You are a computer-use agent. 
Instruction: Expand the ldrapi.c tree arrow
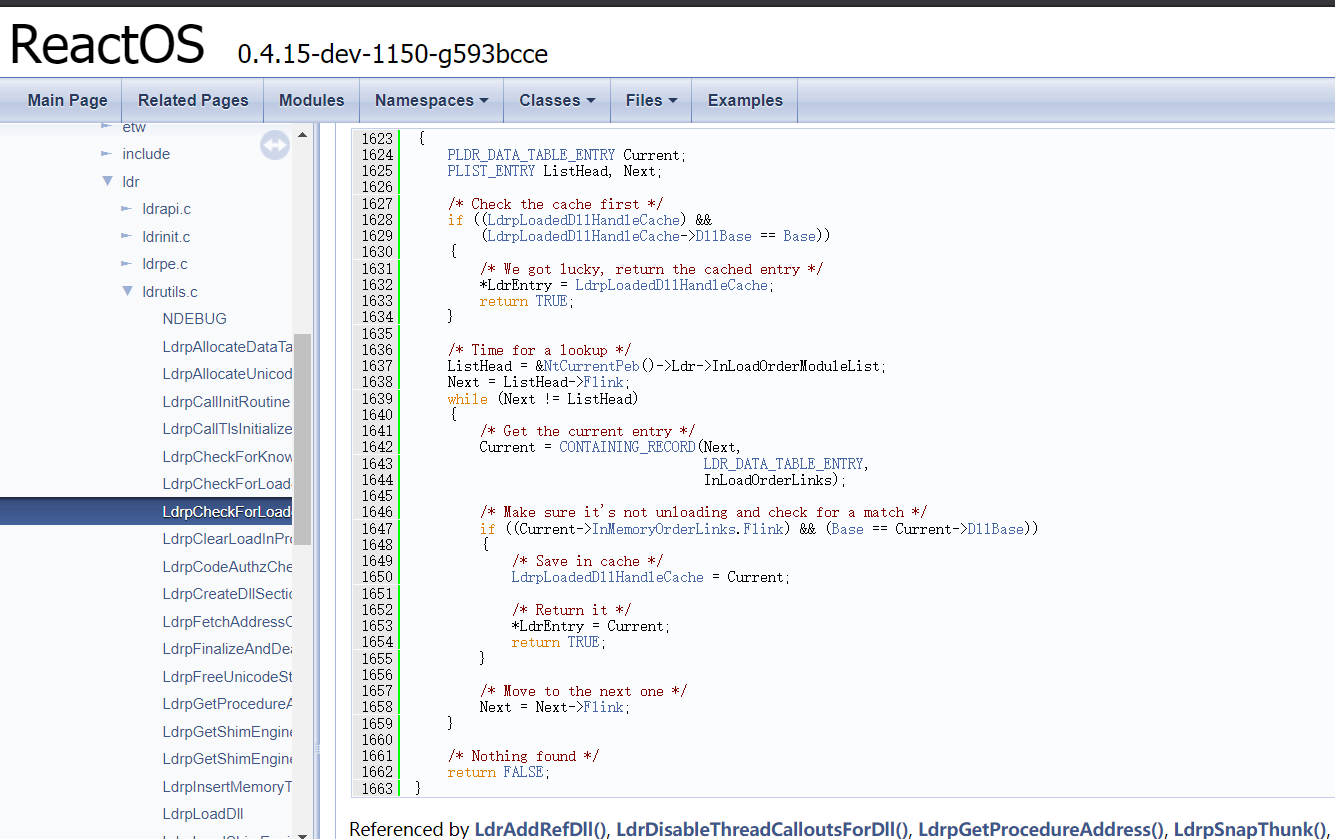126,209
